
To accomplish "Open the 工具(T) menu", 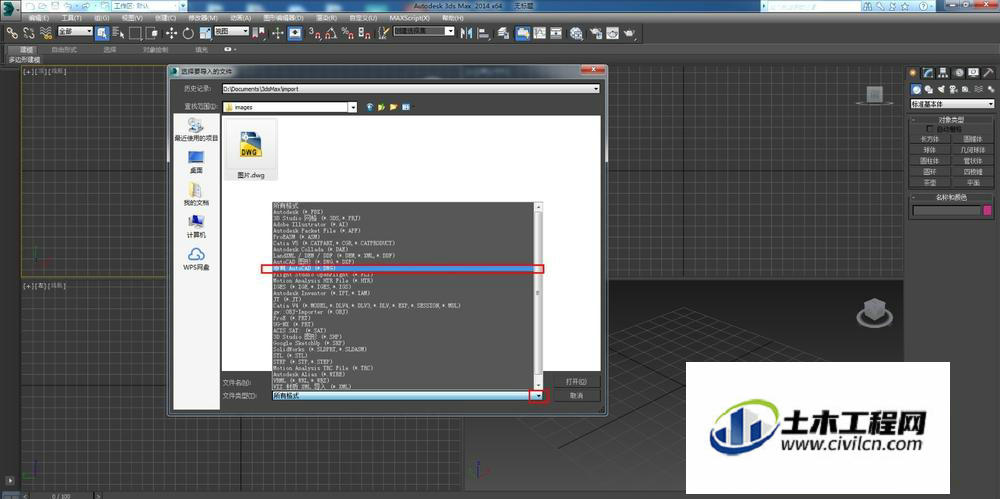I will pyautogui.click(x=70, y=18).
